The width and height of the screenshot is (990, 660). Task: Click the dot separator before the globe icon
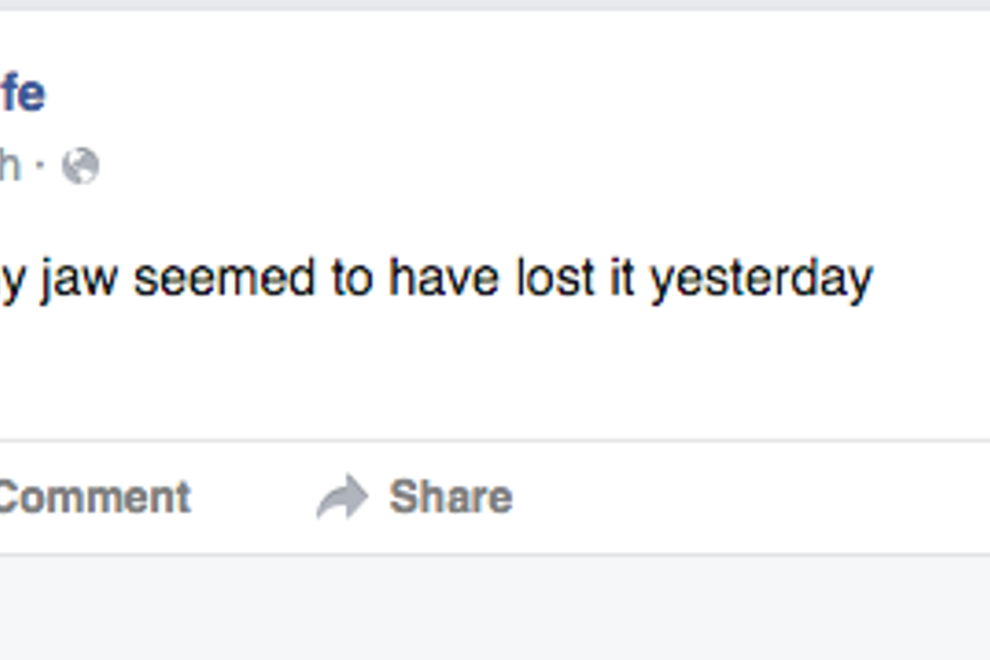coord(41,166)
